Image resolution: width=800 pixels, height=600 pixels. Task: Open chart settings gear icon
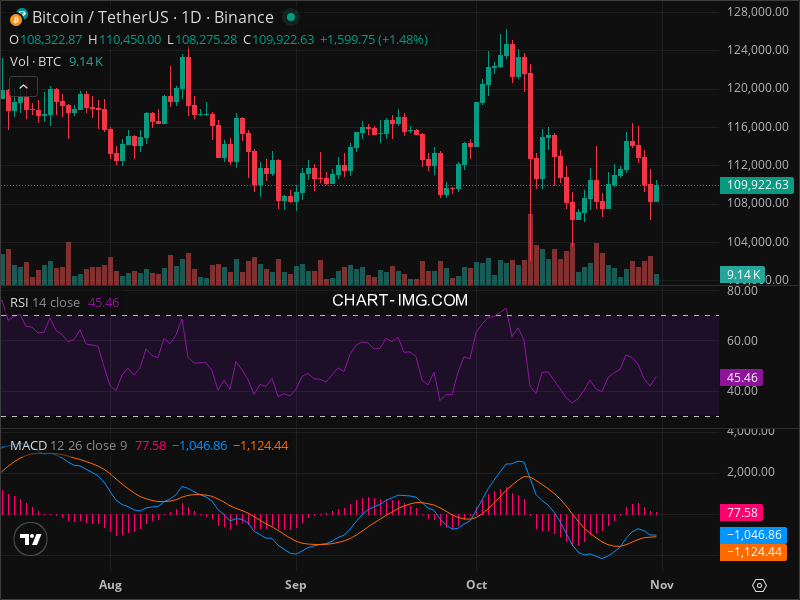(x=760, y=585)
